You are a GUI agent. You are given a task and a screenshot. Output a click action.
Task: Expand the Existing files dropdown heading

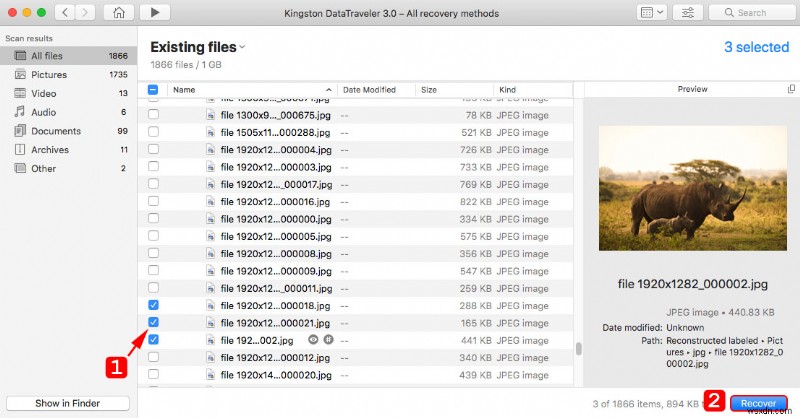[197, 47]
